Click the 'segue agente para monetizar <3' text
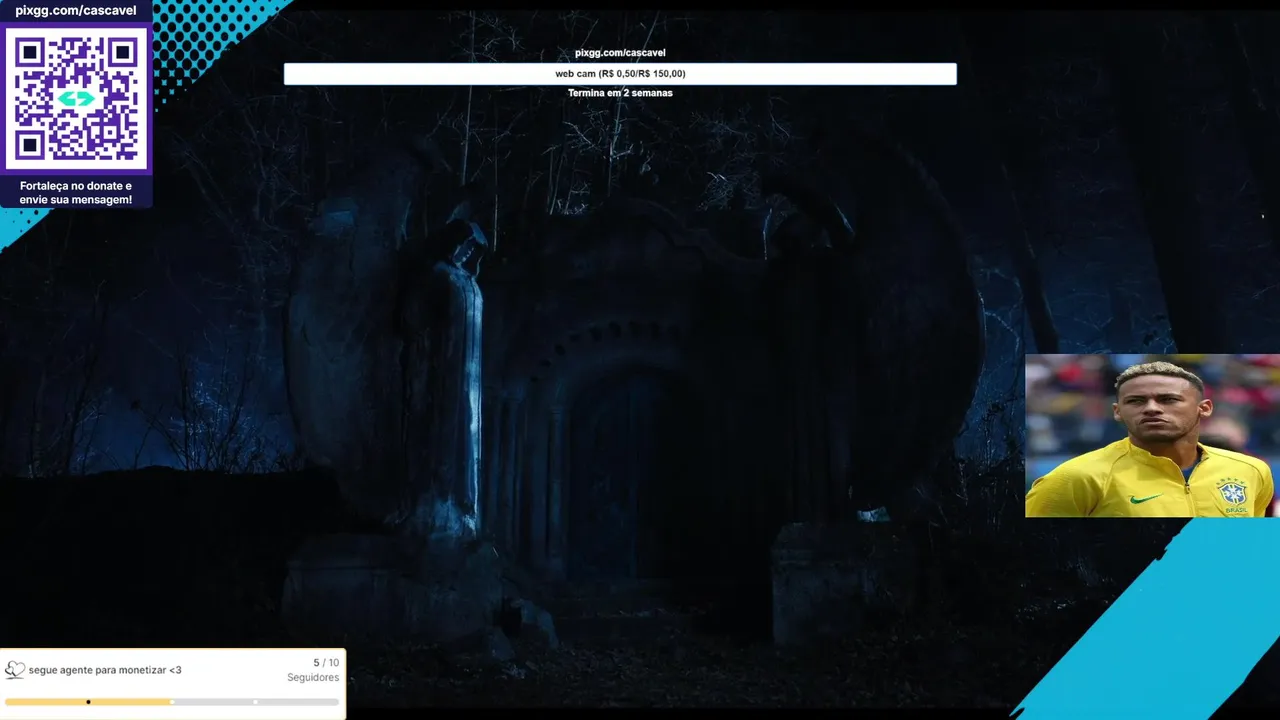The width and height of the screenshot is (1280, 720). (105, 670)
